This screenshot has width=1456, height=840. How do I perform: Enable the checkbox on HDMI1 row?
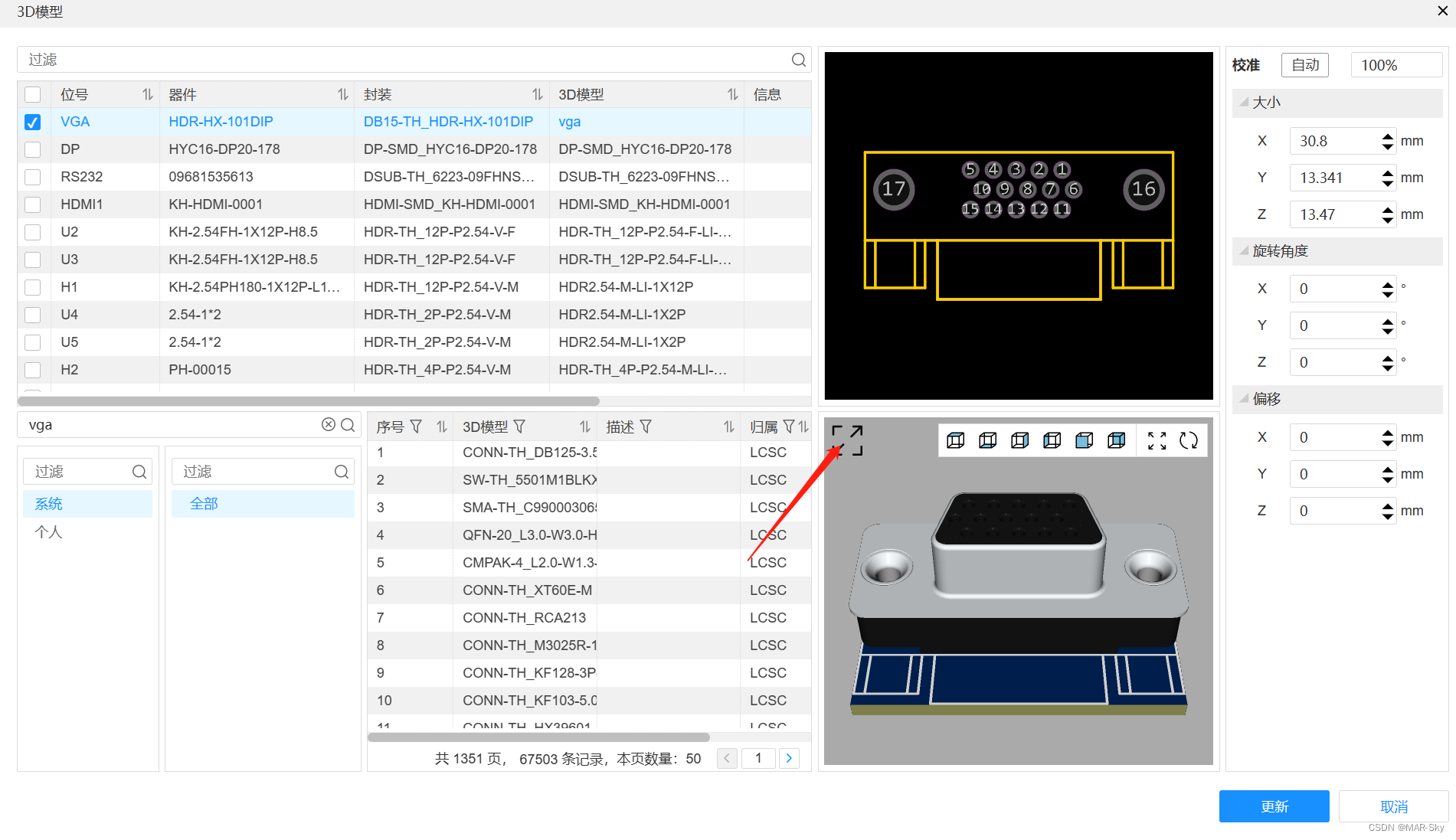click(32, 204)
